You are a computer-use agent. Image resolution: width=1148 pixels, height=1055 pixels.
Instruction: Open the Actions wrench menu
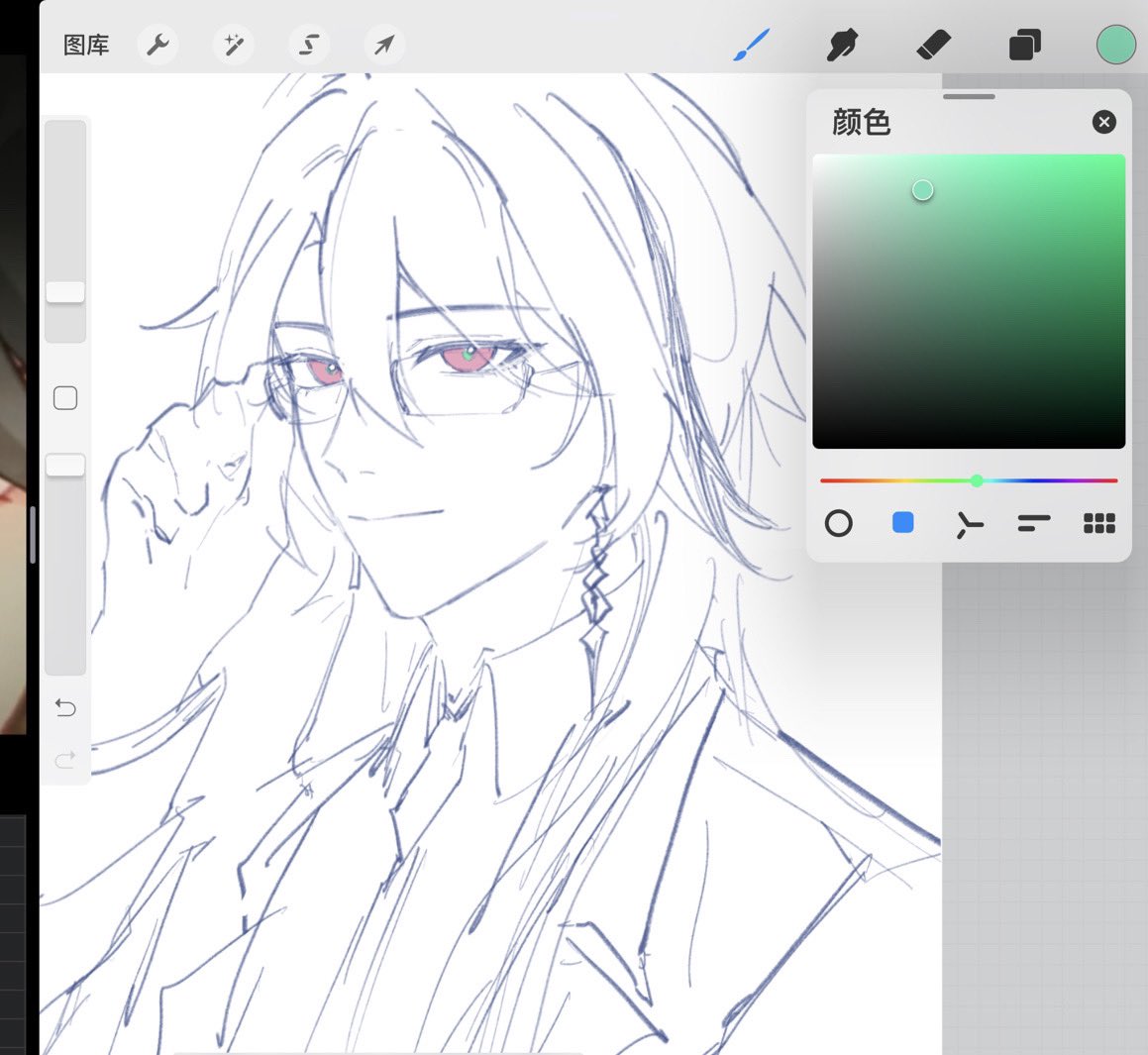(158, 46)
